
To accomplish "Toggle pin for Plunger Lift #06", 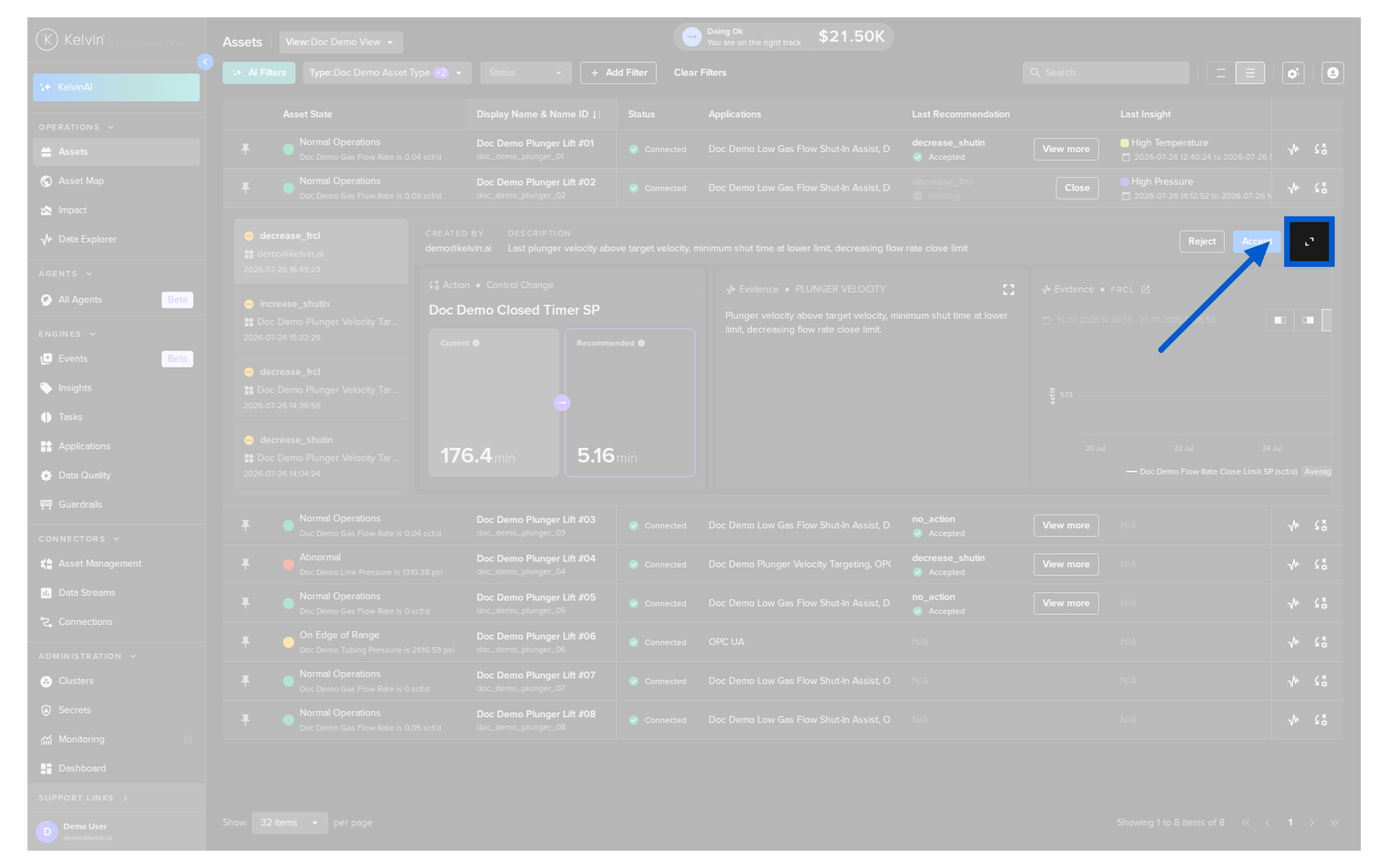I will pyautogui.click(x=246, y=642).
